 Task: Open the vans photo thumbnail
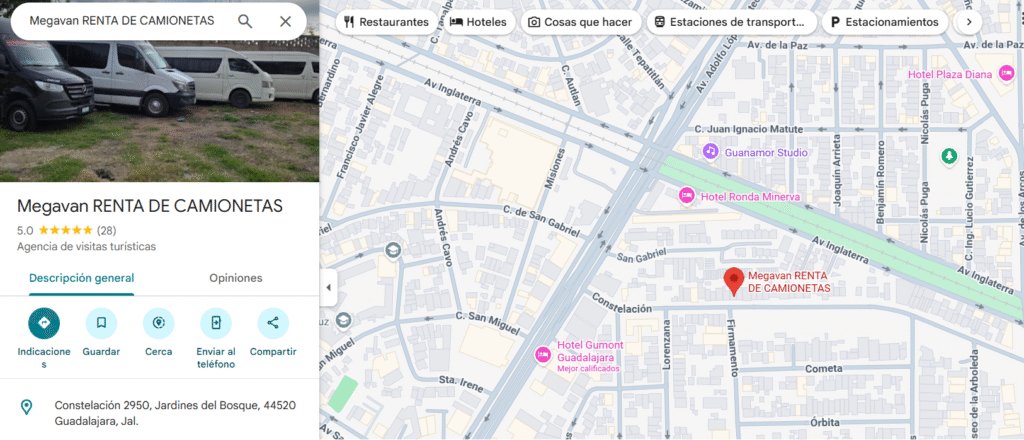point(159,91)
